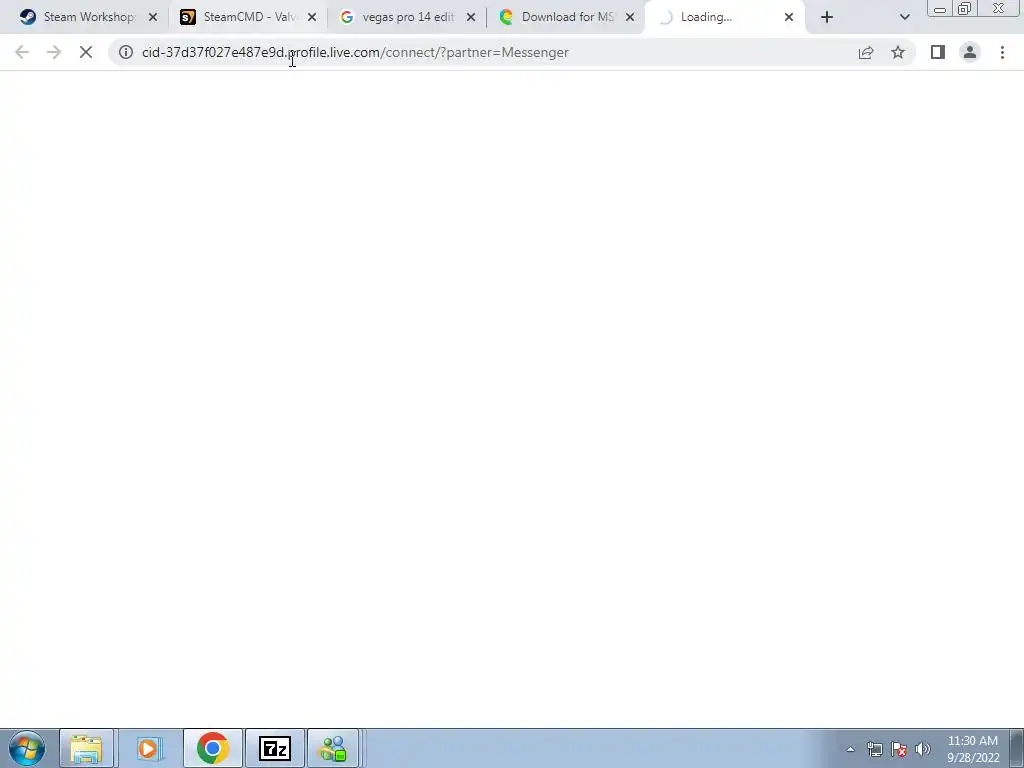This screenshot has width=1024, height=768.
Task: Open Chrome profile menu
Action: tap(970, 52)
